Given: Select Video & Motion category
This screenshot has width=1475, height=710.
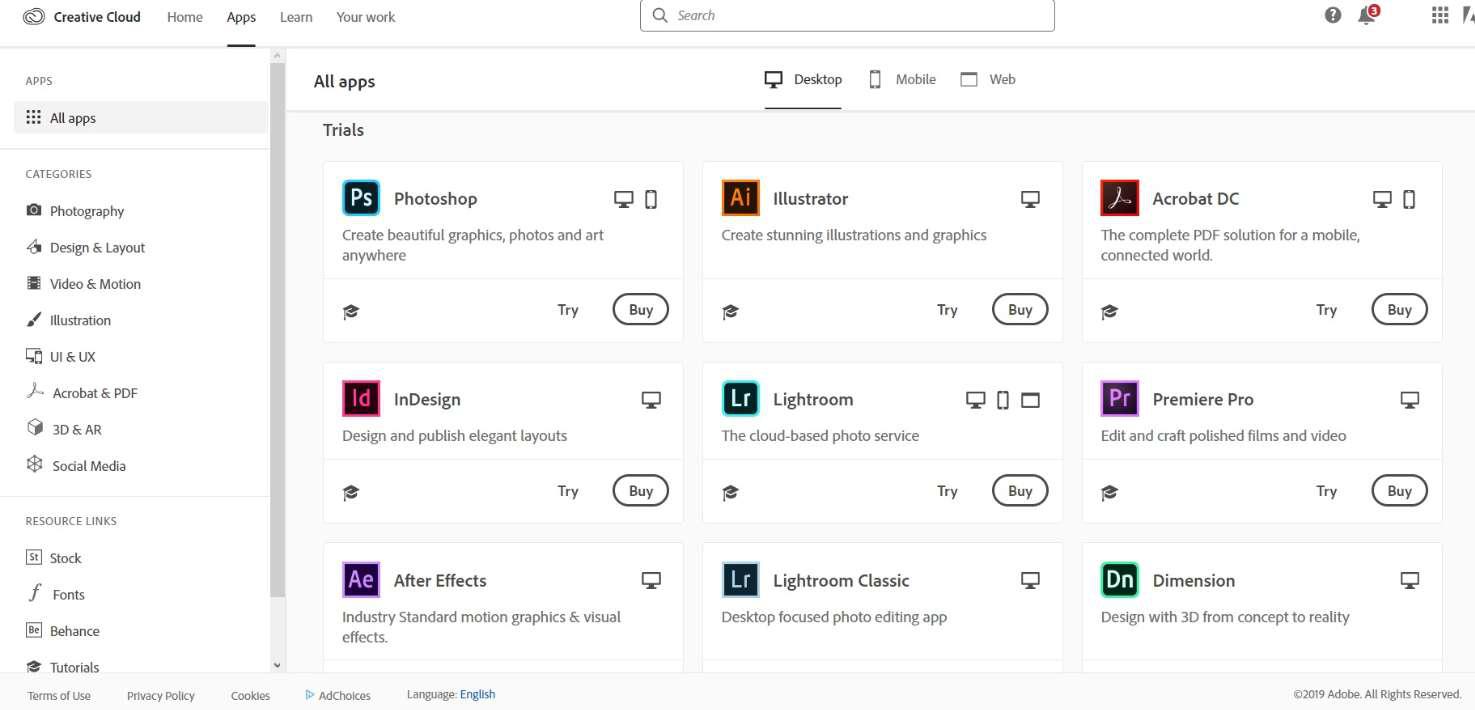Looking at the screenshot, I should (x=95, y=284).
